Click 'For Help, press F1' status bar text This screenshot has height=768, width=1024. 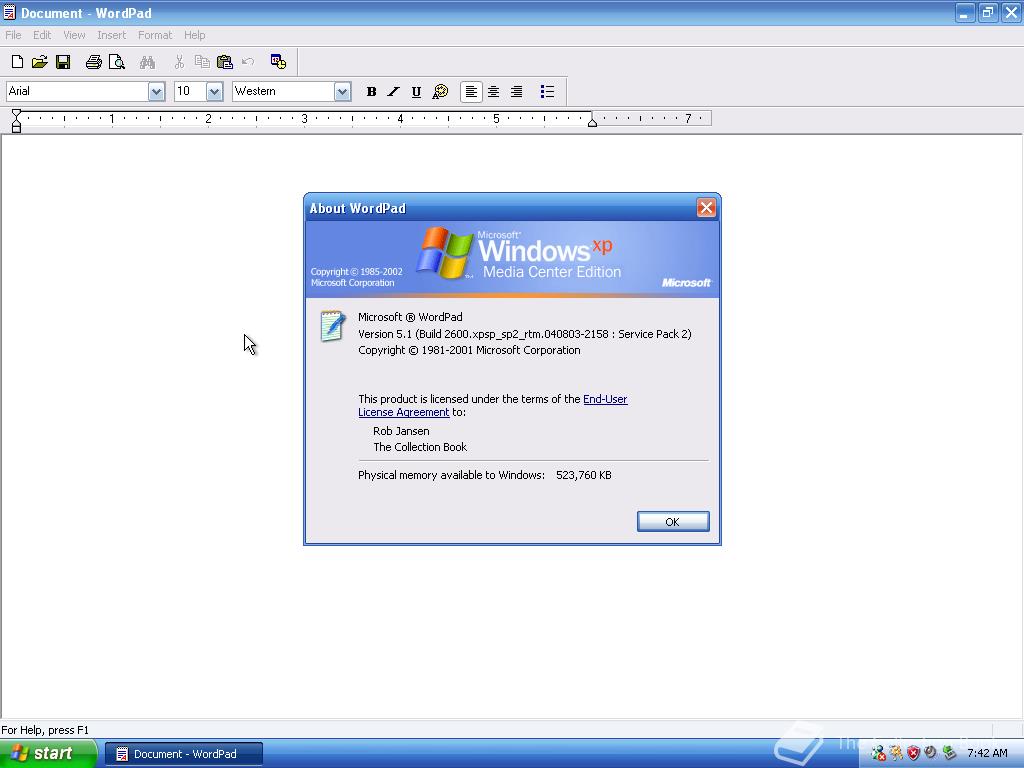tap(44, 730)
